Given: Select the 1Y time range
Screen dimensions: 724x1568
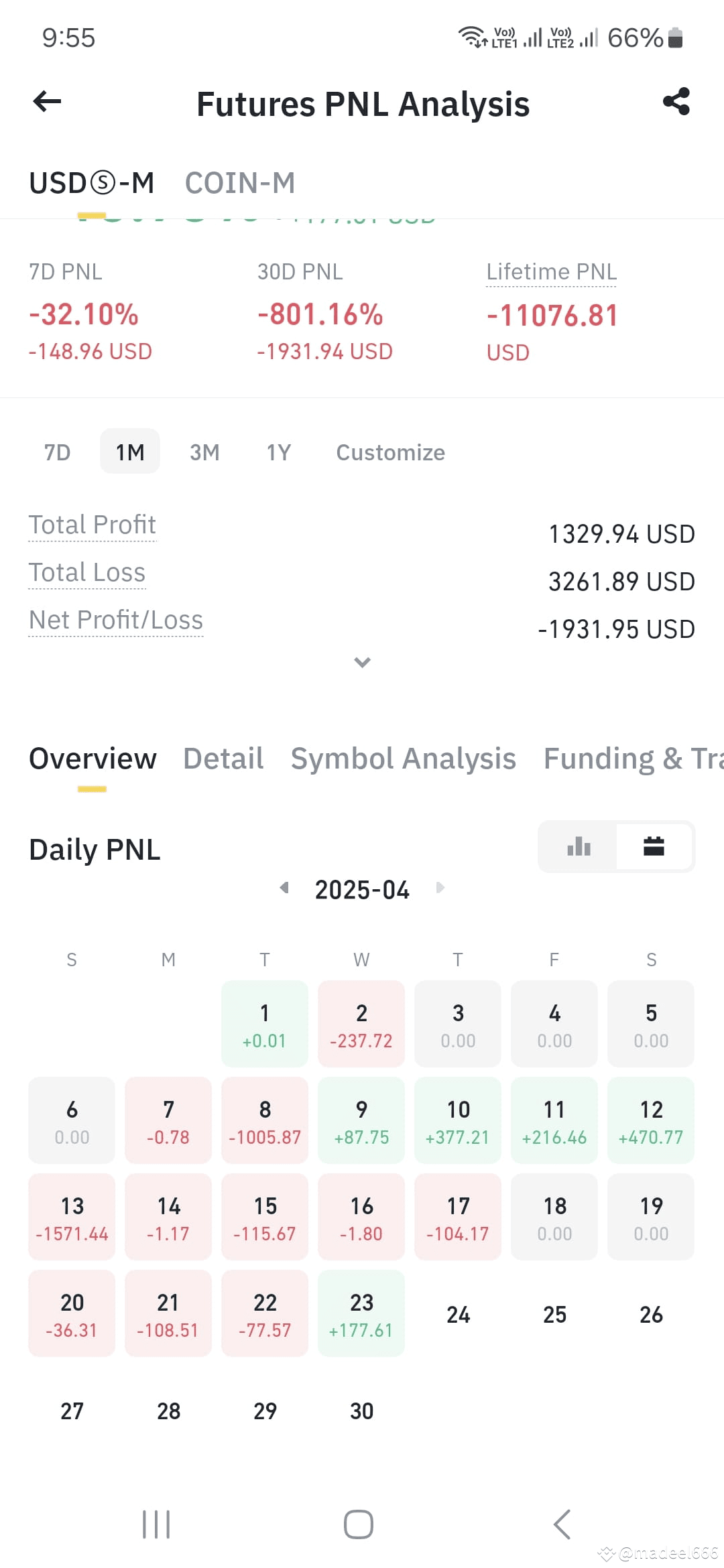Looking at the screenshot, I should pyautogui.click(x=279, y=452).
